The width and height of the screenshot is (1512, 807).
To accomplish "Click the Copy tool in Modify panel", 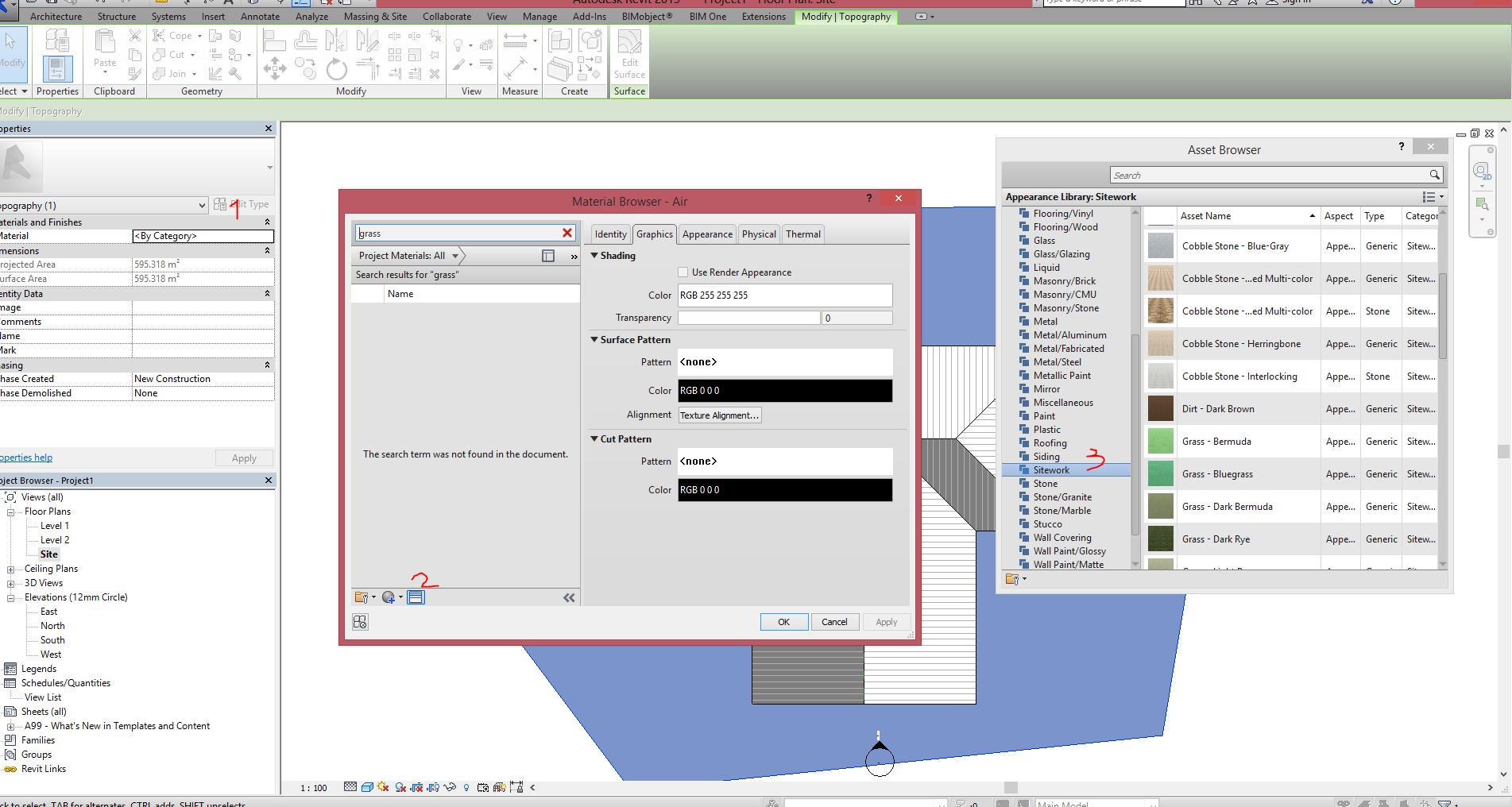I will (x=305, y=69).
